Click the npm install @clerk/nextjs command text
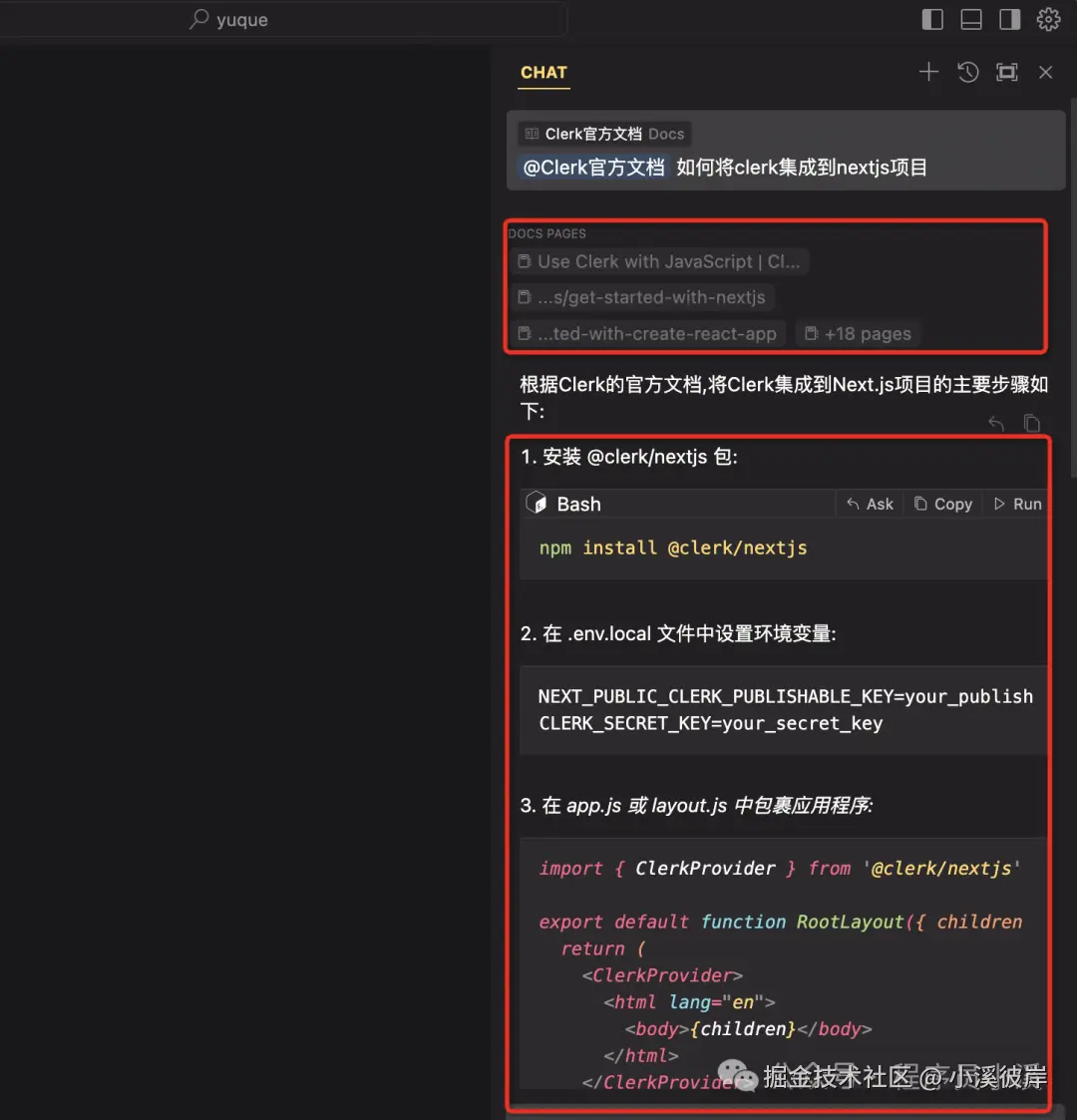Image resolution: width=1077 pixels, height=1120 pixels. 673,548
